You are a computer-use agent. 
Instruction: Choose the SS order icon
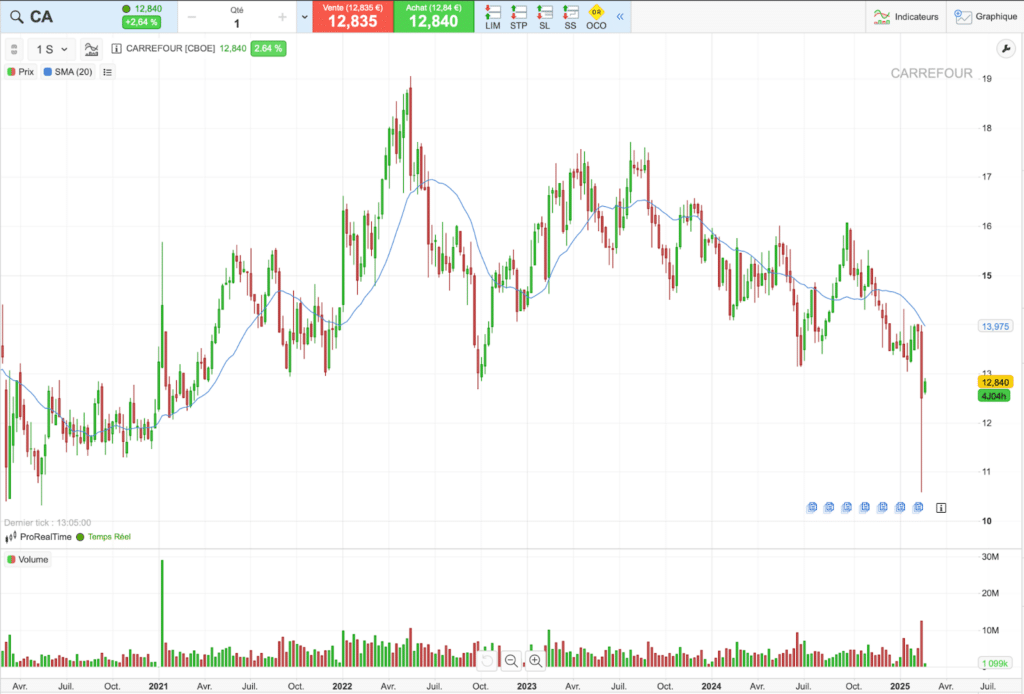coord(570,18)
